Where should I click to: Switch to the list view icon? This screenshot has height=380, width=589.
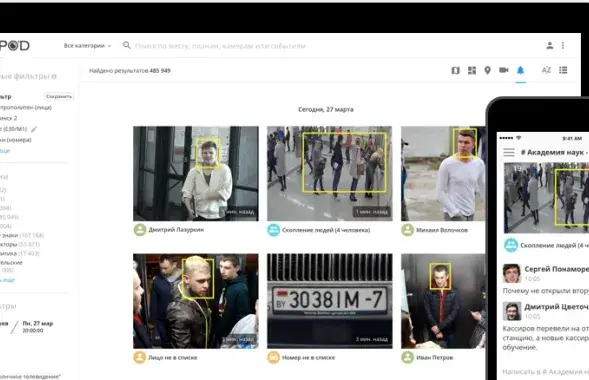[x=563, y=70]
